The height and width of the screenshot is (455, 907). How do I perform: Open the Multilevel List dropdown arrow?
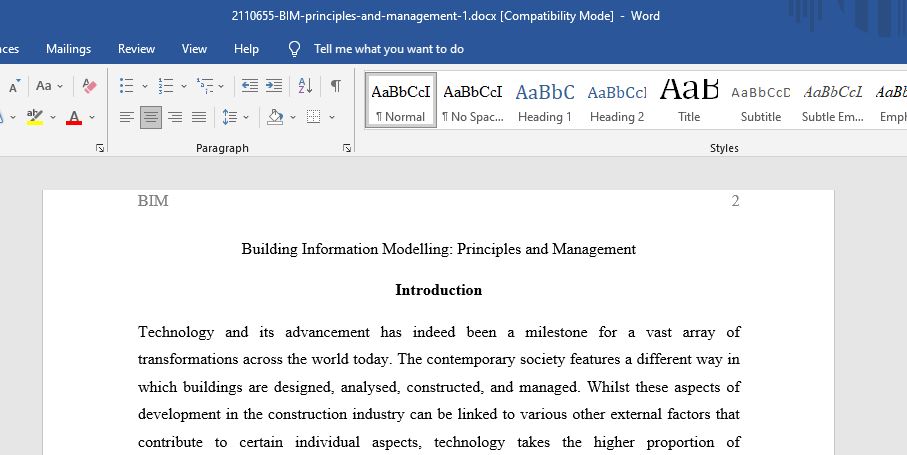[221, 87]
